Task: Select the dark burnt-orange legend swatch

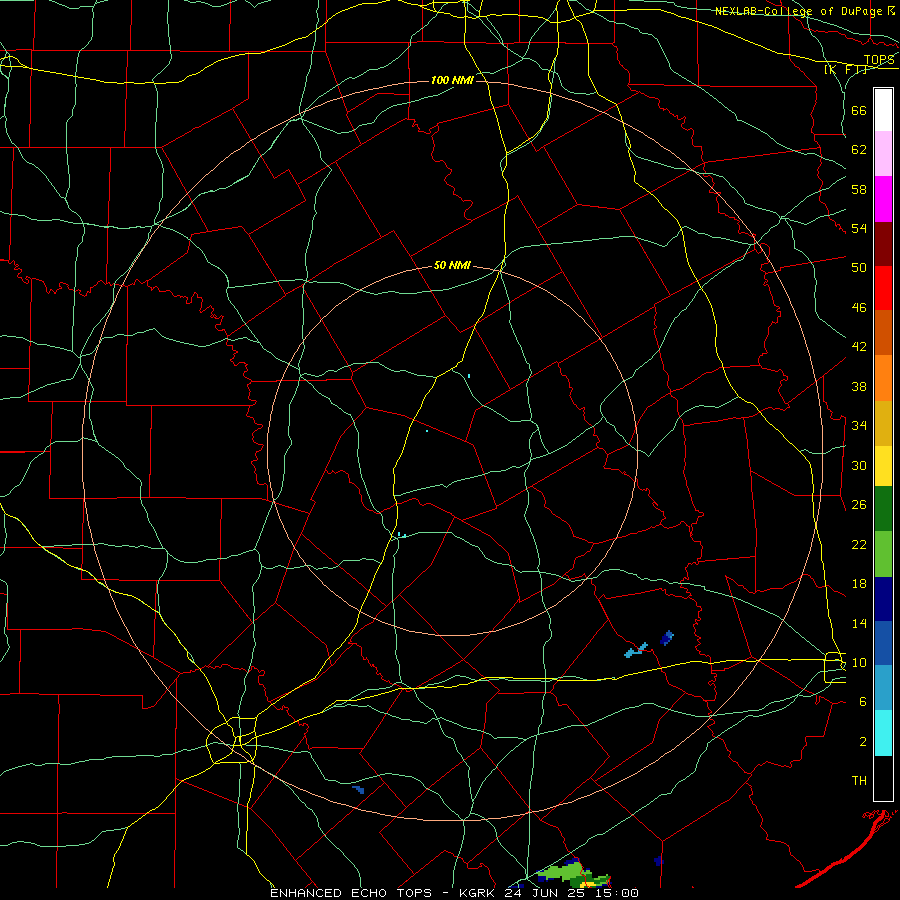Action: [883, 332]
